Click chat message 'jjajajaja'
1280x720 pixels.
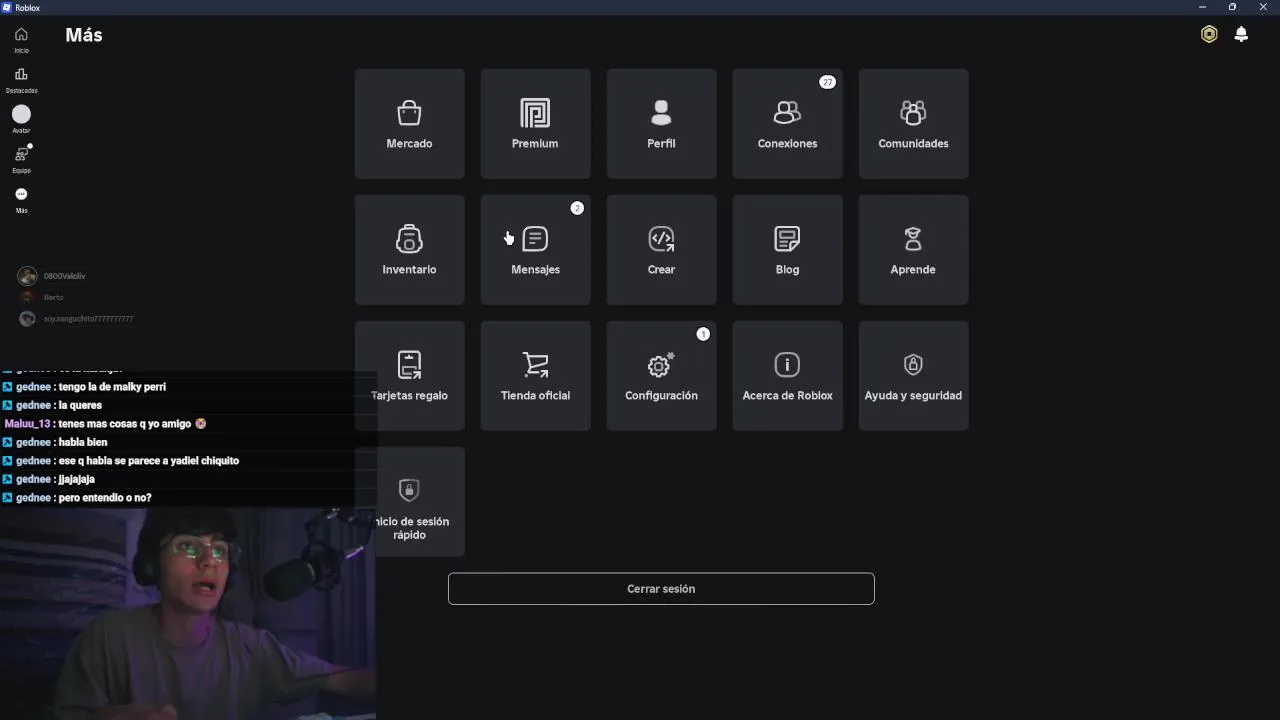pyautogui.click(x=49, y=479)
